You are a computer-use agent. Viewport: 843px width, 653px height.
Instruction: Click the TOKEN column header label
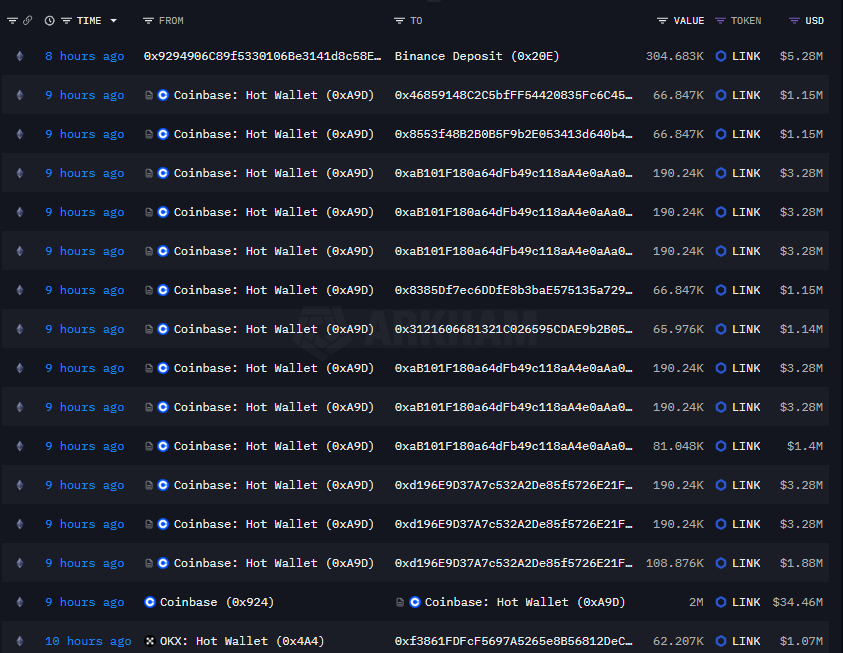click(746, 21)
